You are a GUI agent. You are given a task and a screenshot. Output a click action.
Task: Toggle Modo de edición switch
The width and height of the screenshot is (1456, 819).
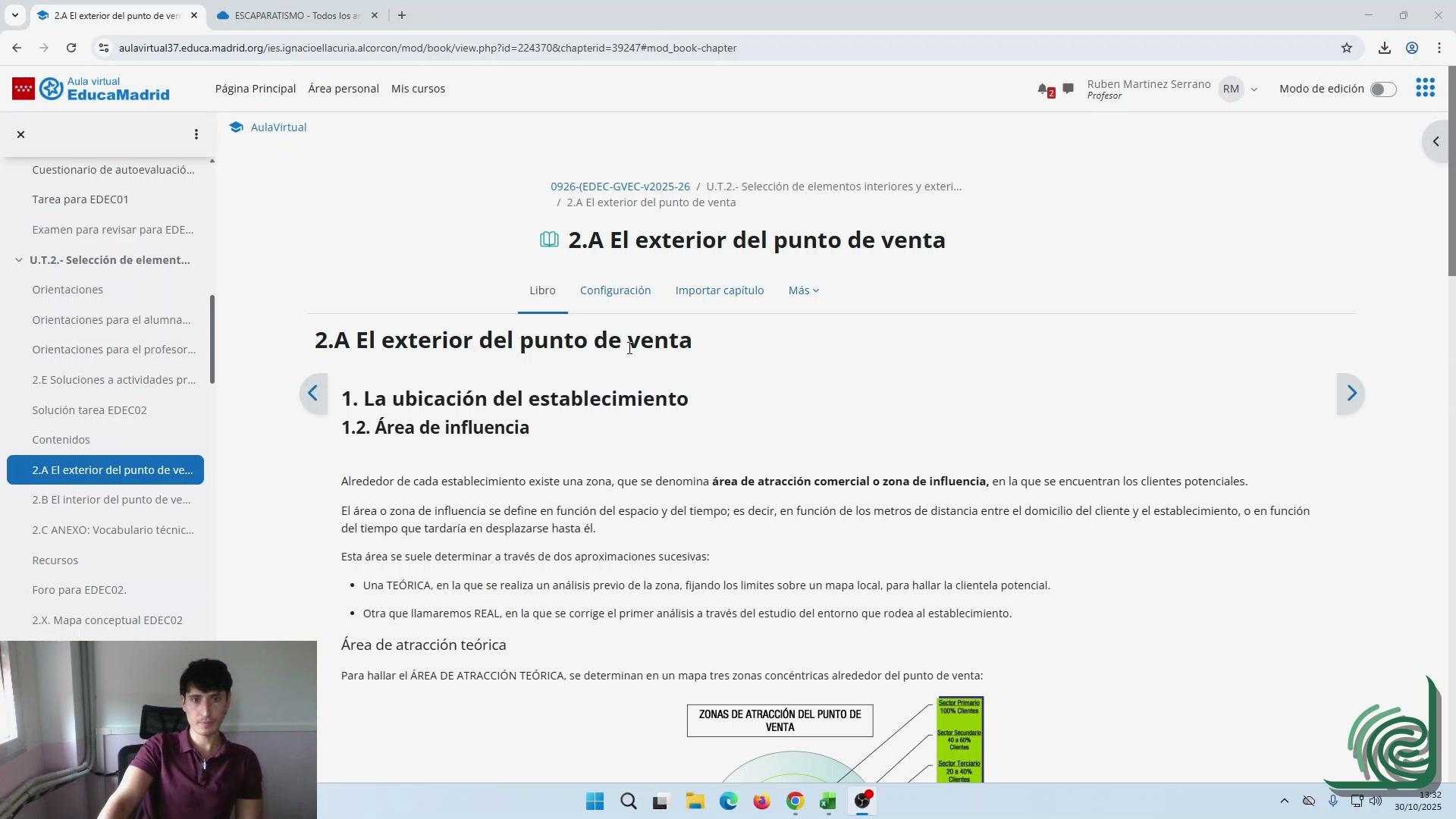(x=1382, y=89)
